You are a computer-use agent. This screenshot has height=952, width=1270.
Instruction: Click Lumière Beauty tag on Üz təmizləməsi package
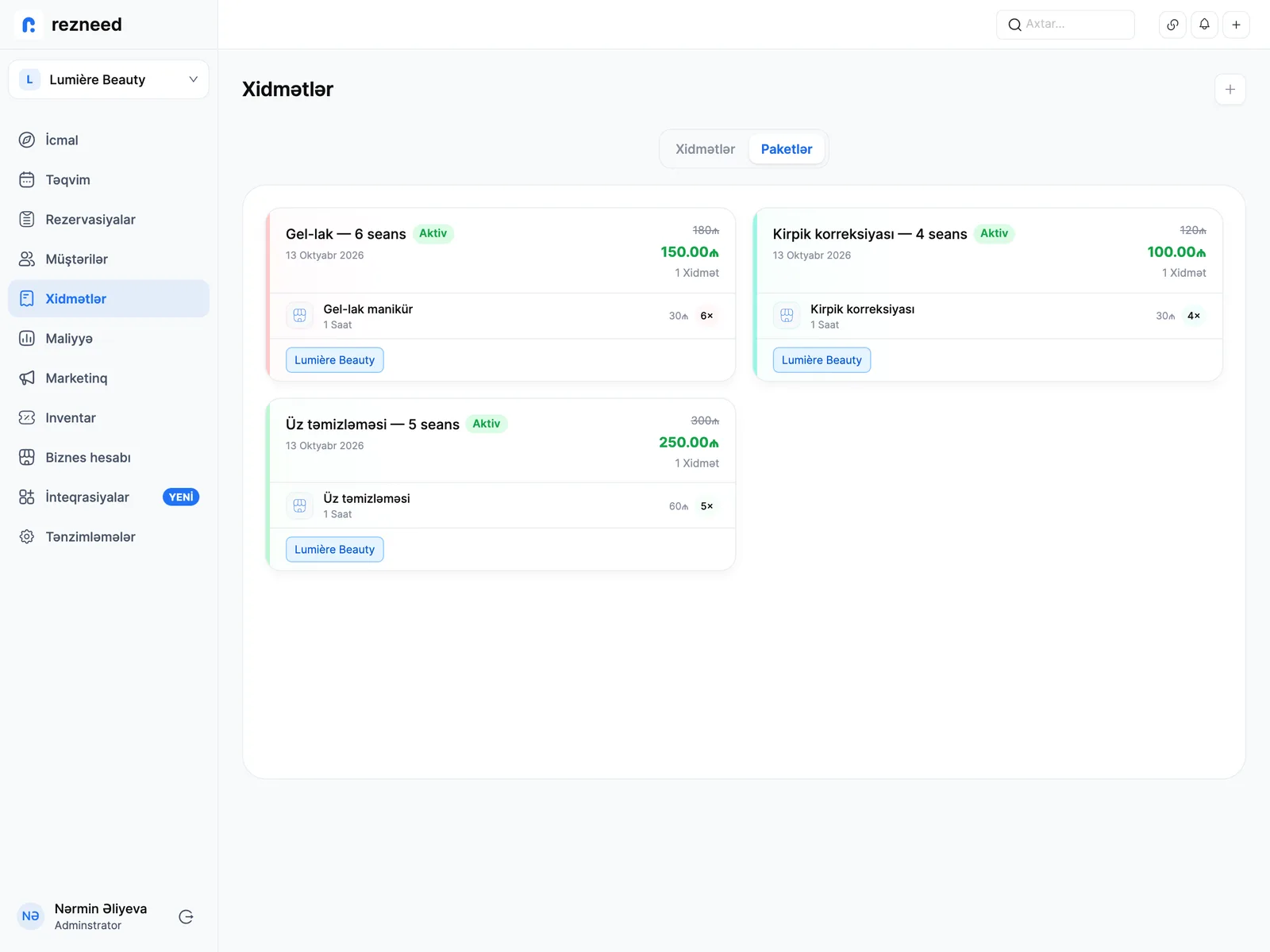[335, 550]
